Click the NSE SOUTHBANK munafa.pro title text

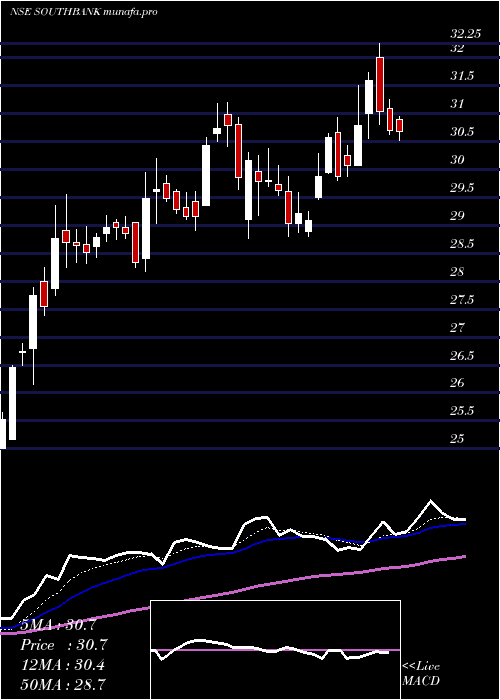click(83, 12)
